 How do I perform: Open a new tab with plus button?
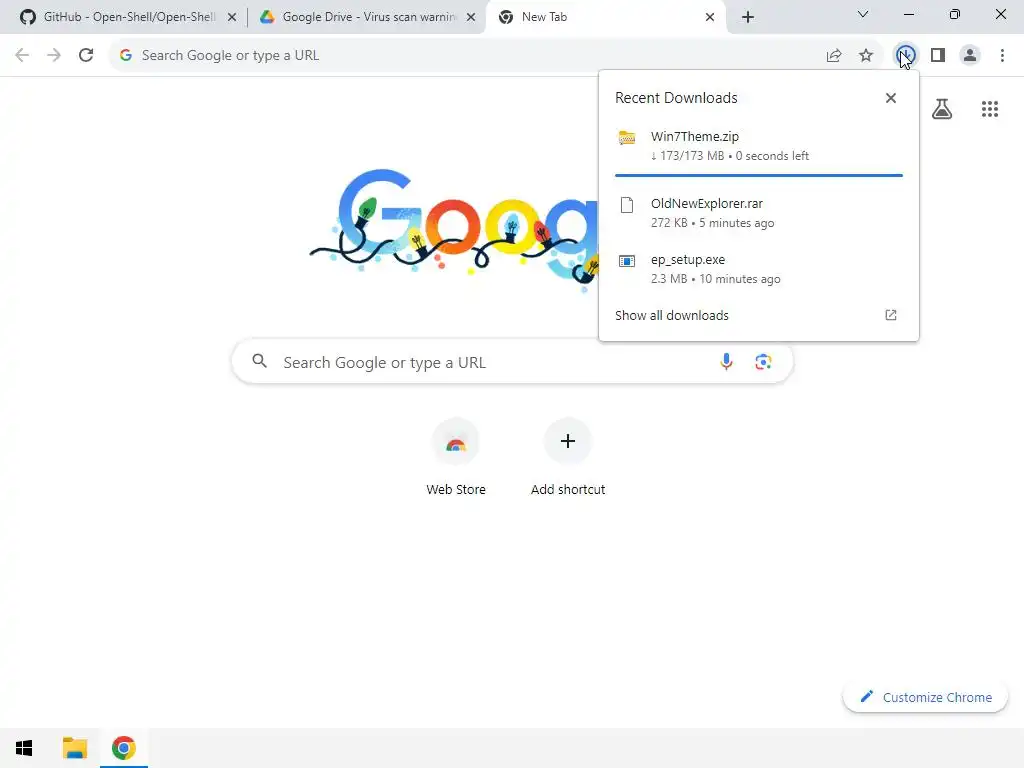click(x=748, y=17)
